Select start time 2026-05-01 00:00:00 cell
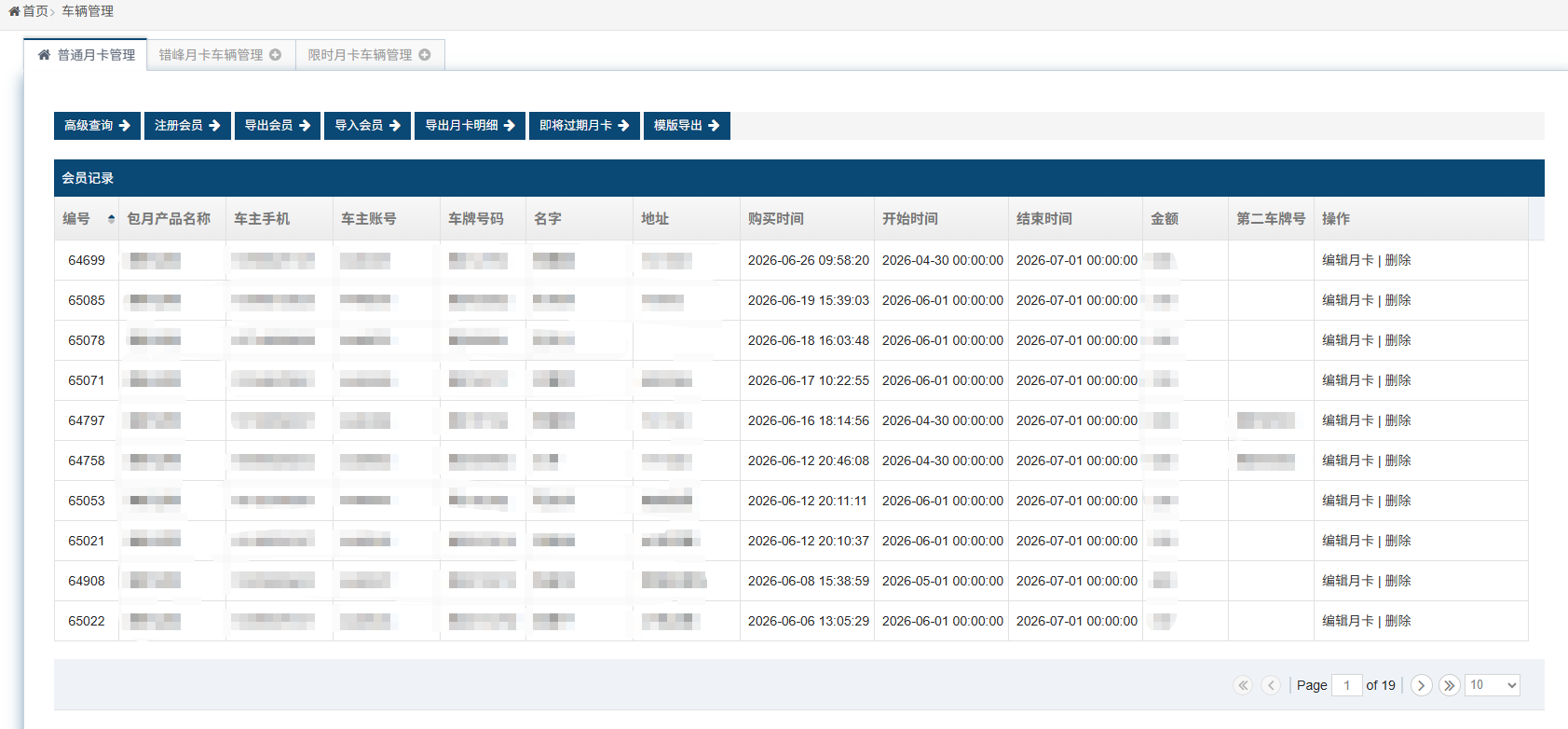 click(943, 581)
